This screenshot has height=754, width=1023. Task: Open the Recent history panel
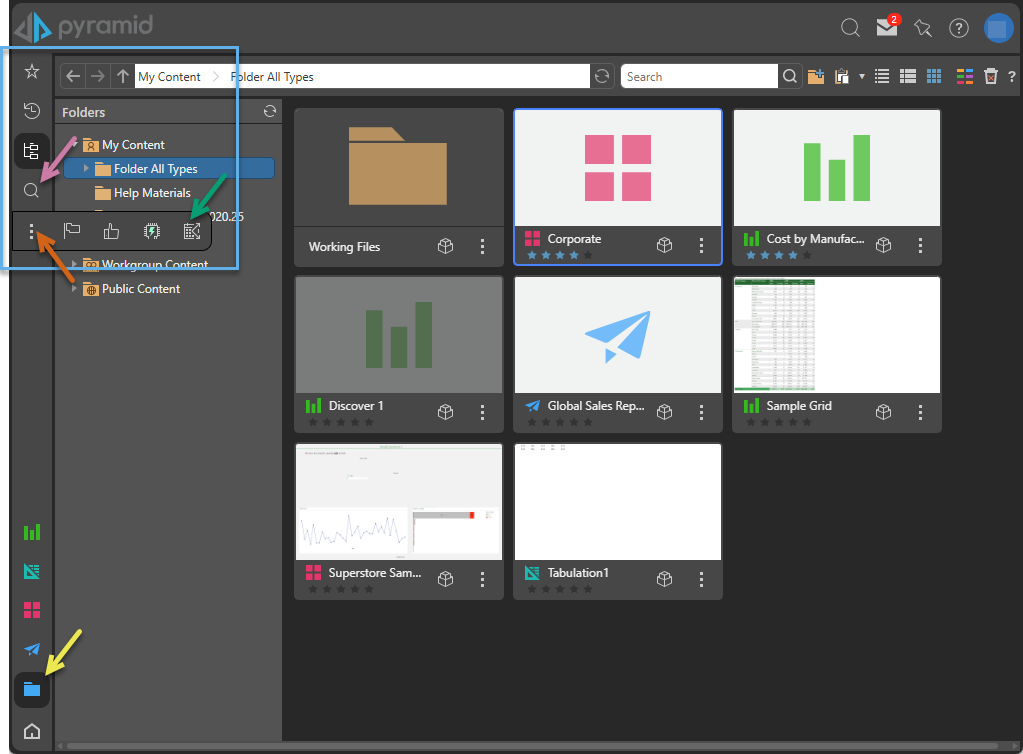[x=32, y=111]
